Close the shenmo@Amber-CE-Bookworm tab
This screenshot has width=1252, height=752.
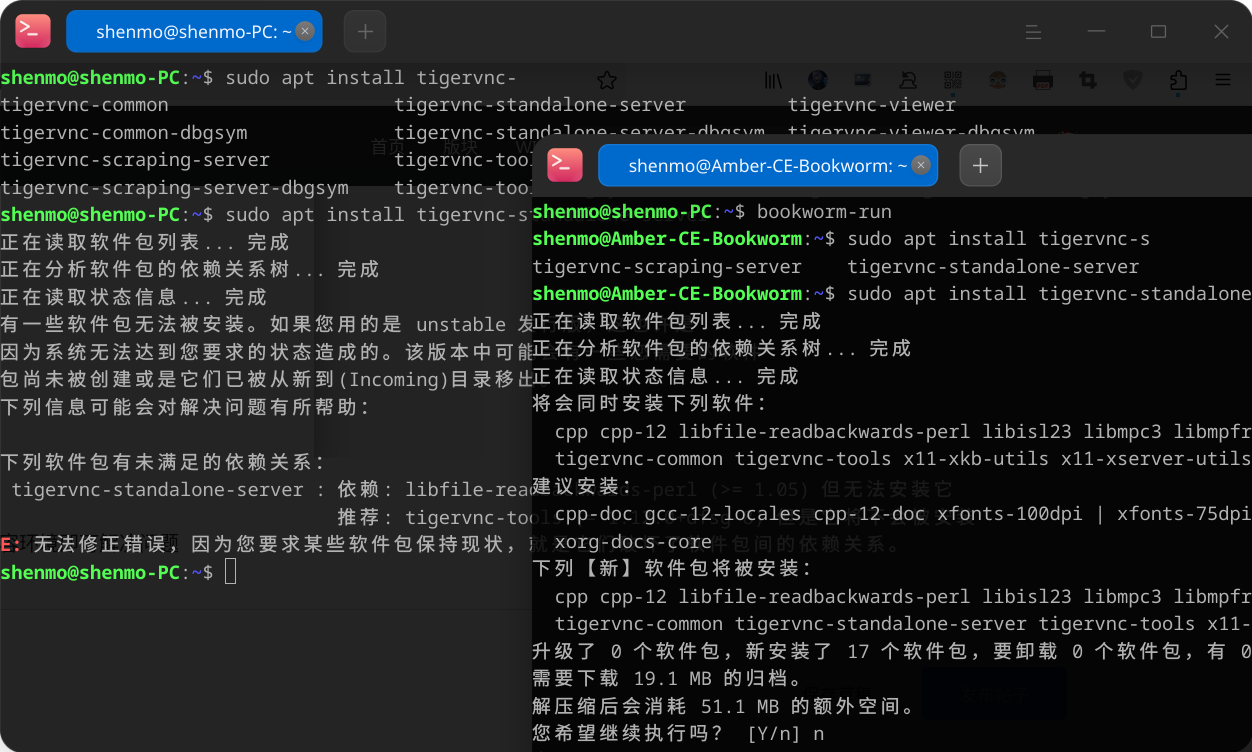point(921,165)
